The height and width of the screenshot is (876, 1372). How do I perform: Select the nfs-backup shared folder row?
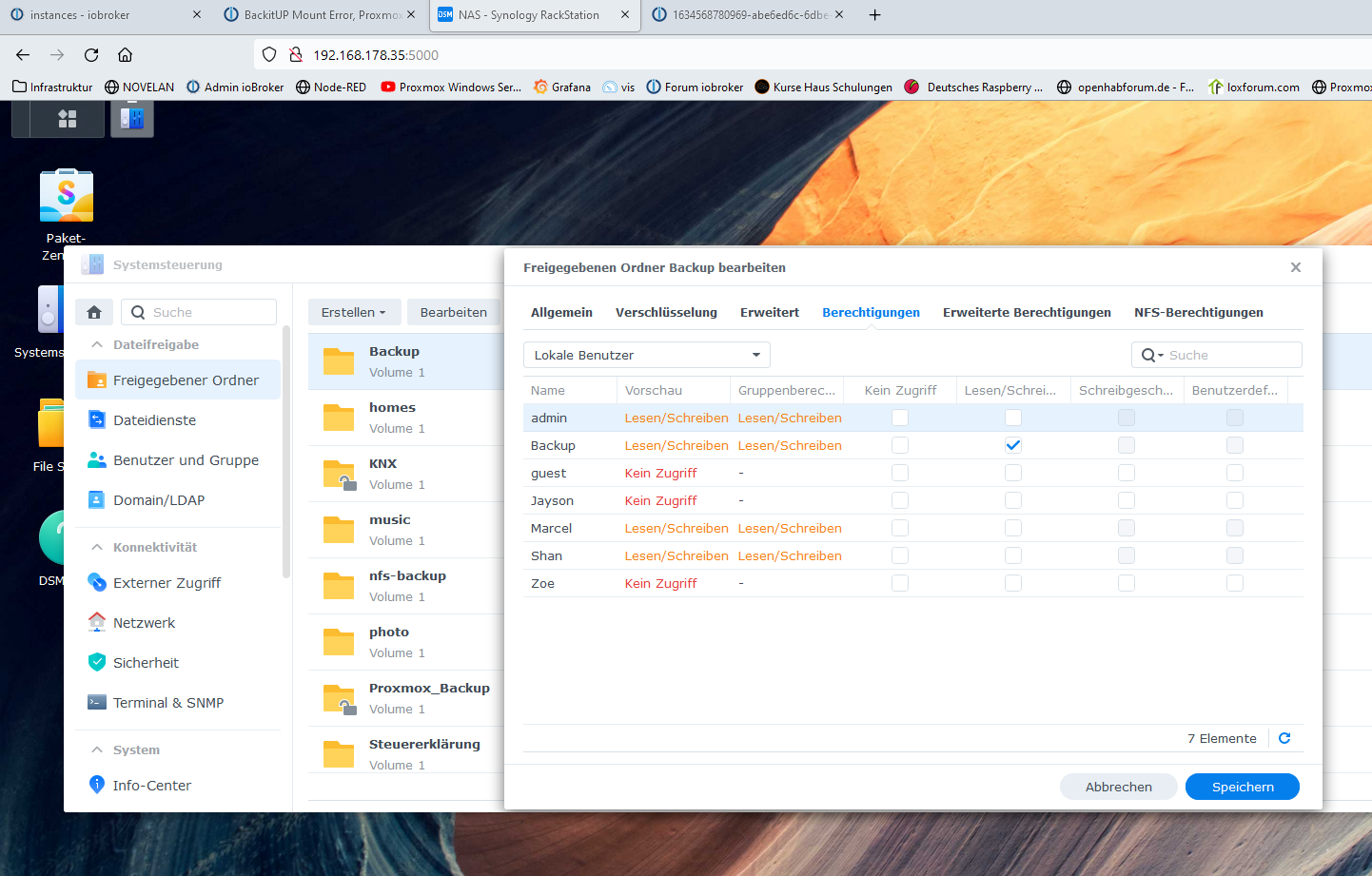(x=406, y=586)
